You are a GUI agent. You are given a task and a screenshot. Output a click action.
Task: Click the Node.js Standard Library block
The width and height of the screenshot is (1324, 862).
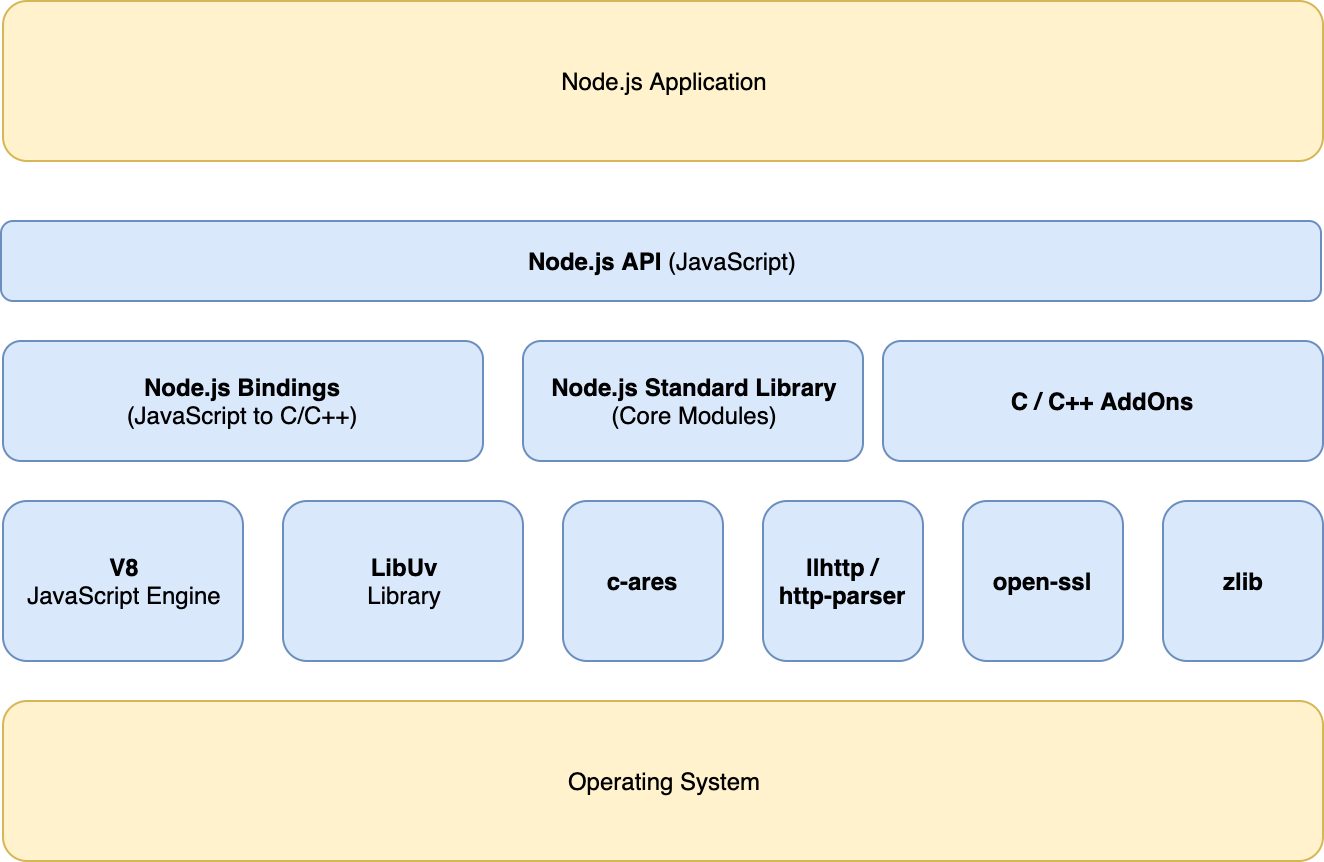coord(692,400)
